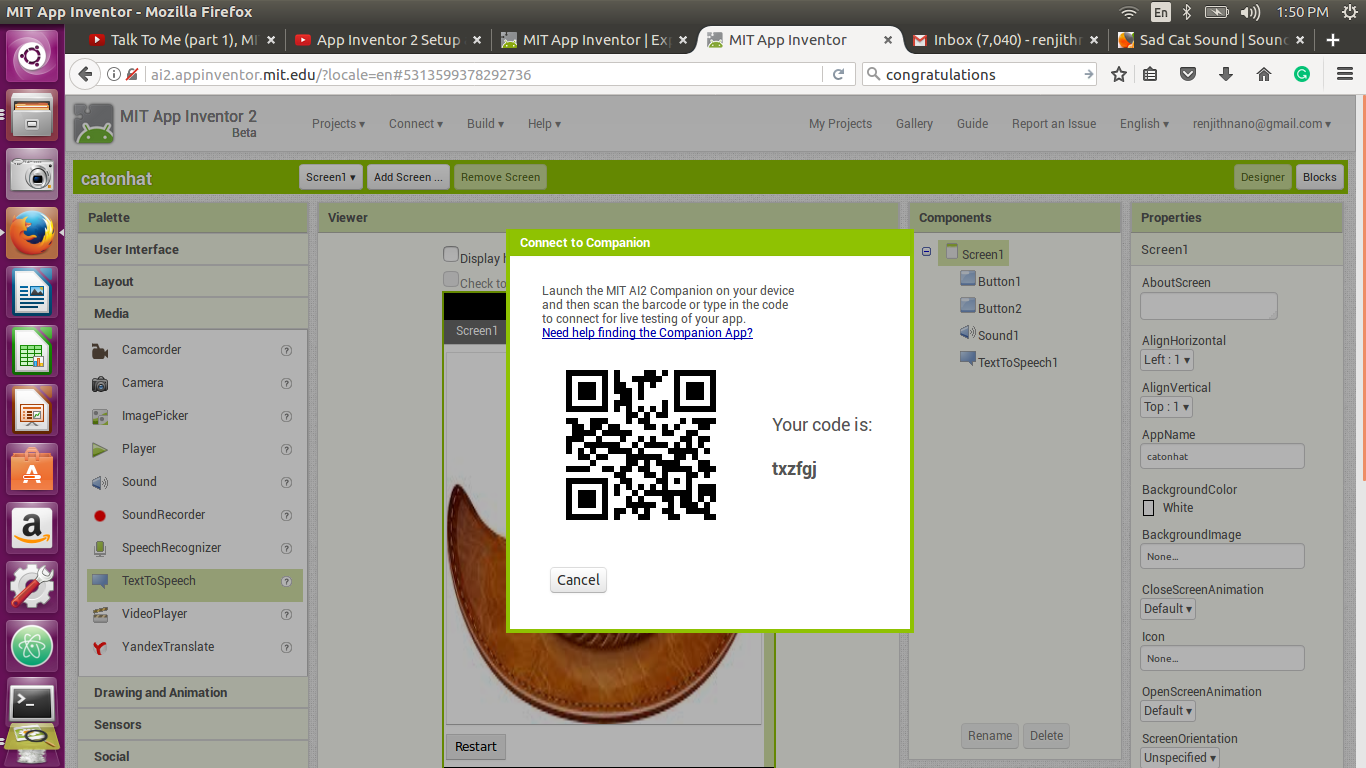Click Need help finding Companion App link
The height and width of the screenshot is (768, 1366).
point(647,333)
